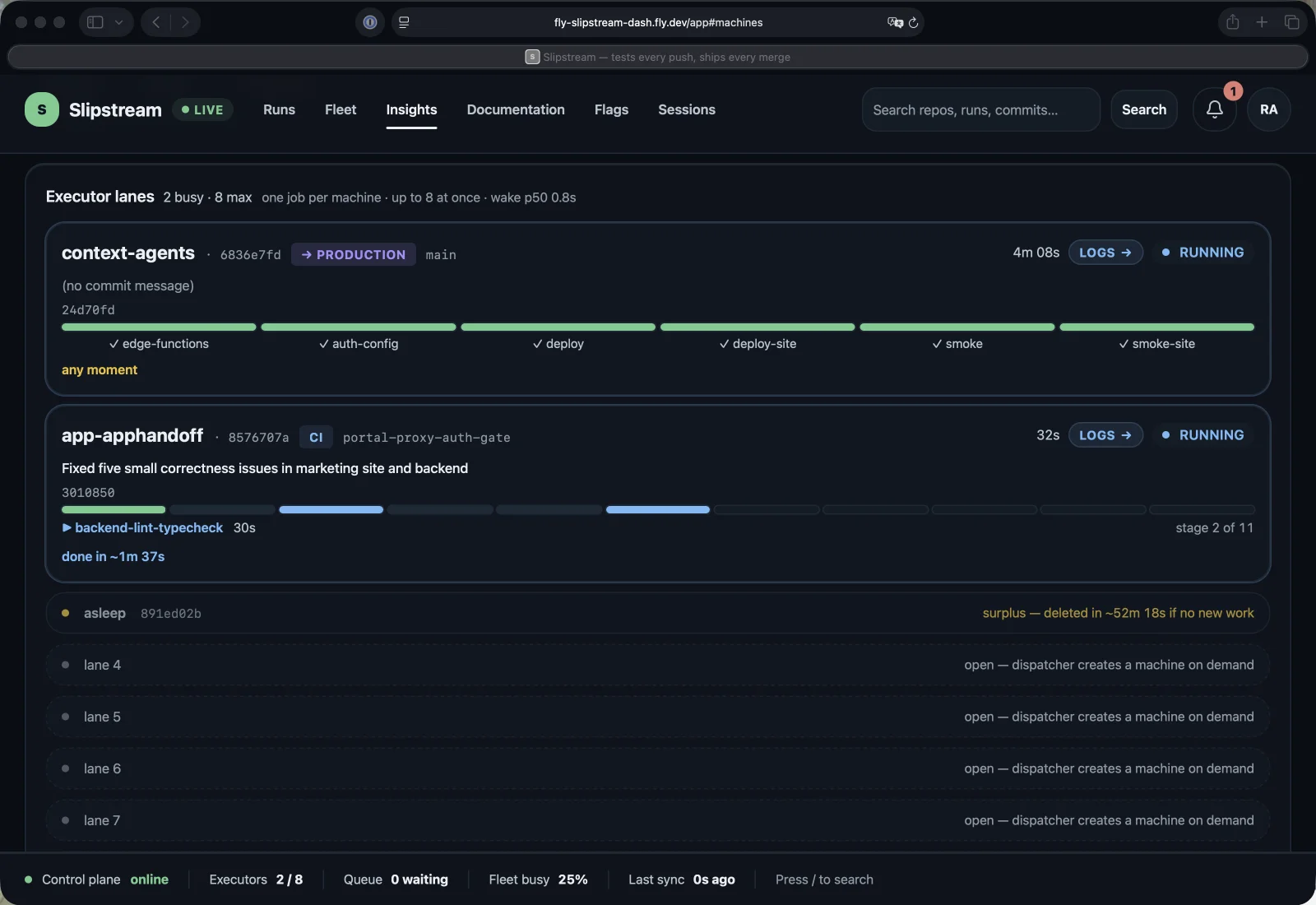This screenshot has width=1316, height=905.
Task: Open the page reader icon
Action: tap(404, 22)
